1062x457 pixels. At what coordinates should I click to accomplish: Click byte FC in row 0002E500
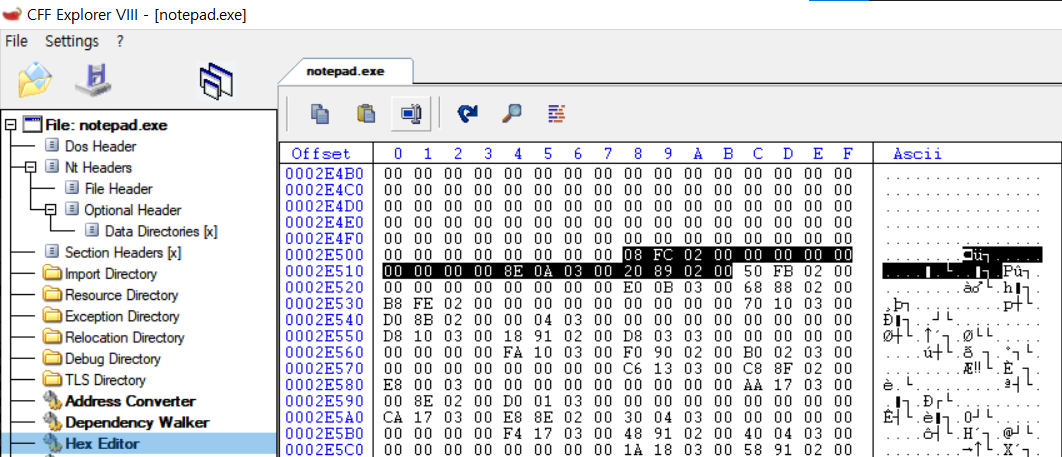pyautogui.click(x=662, y=255)
